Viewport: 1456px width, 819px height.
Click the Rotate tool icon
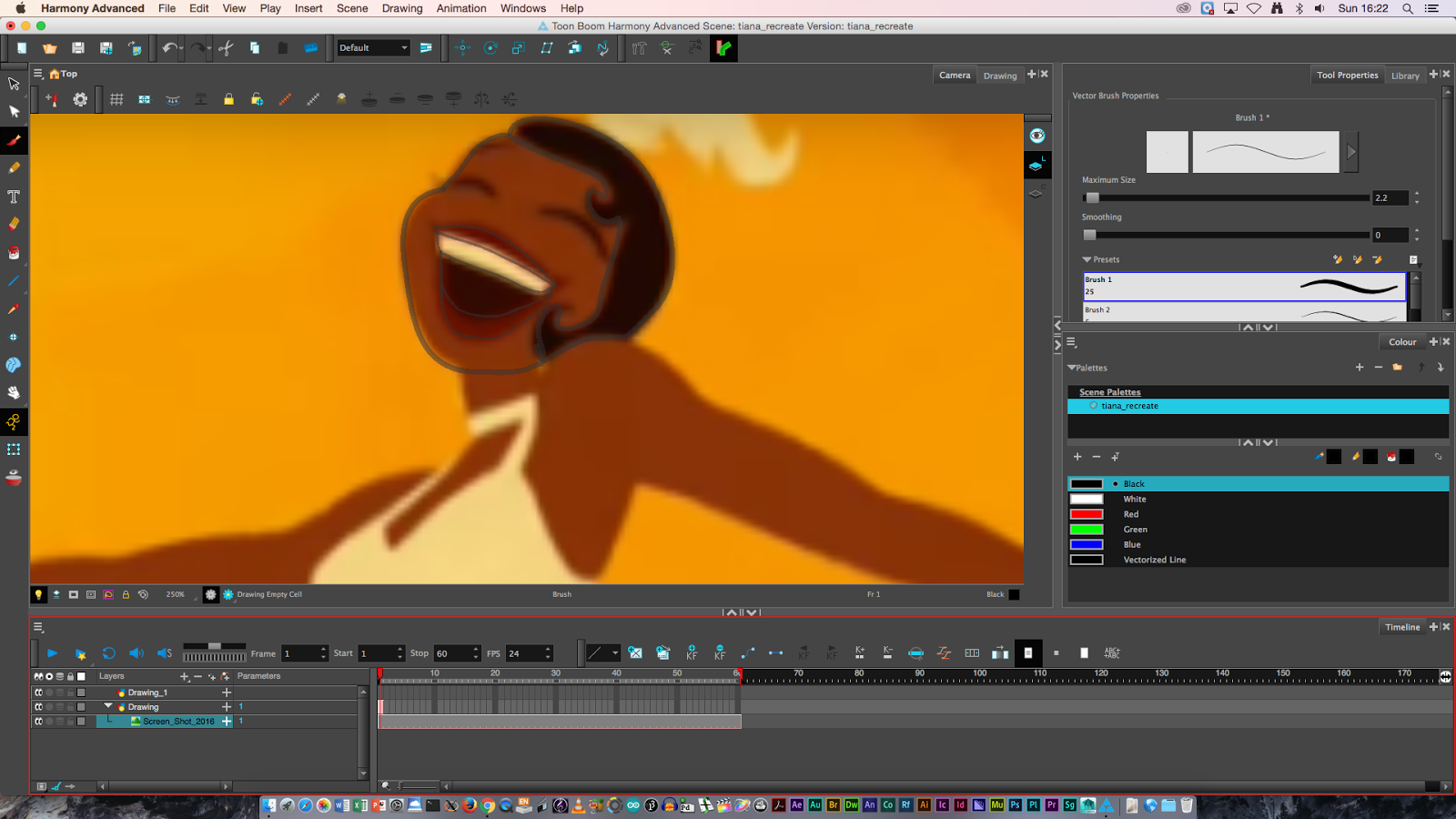click(490, 48)
